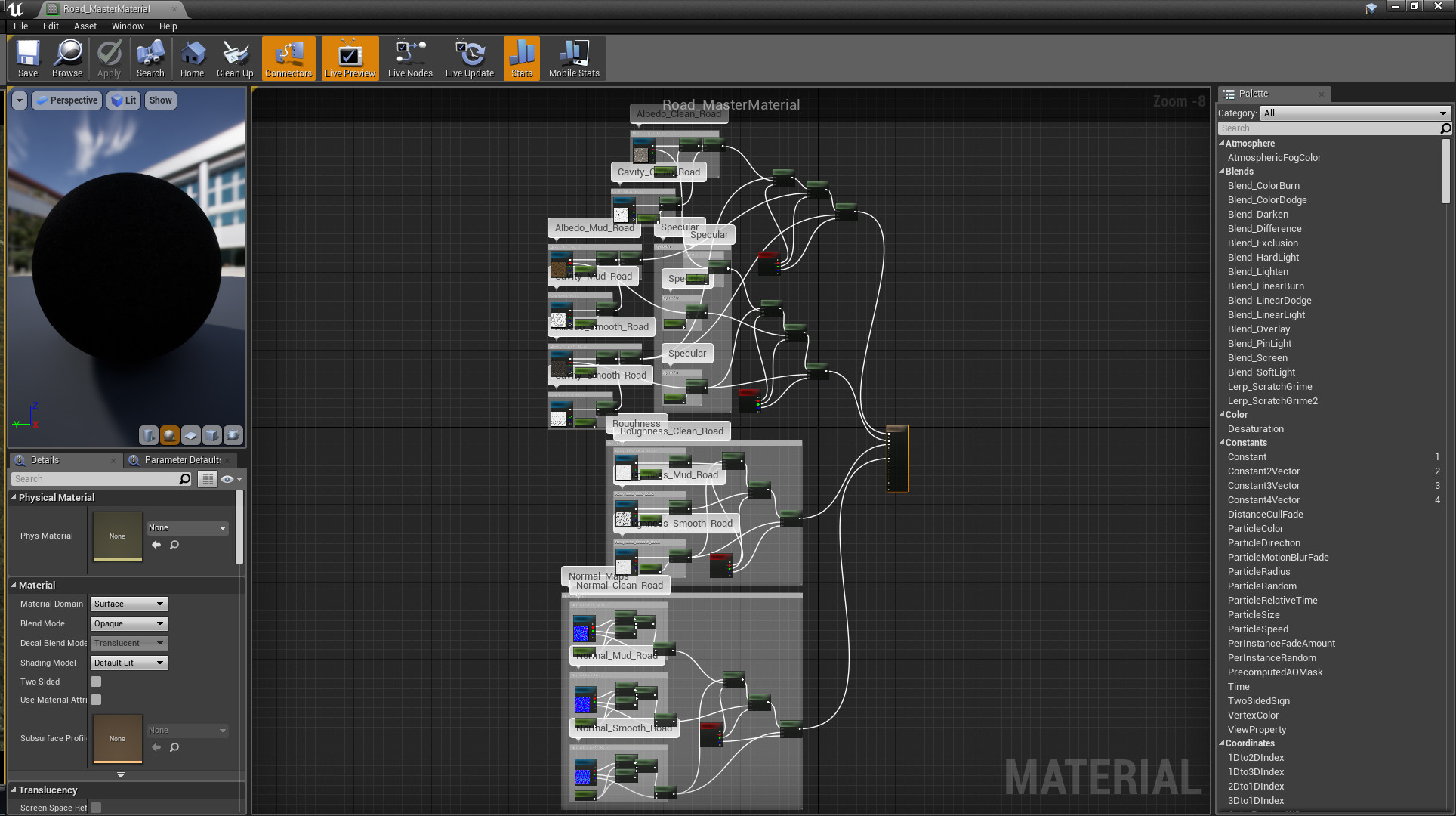The image size is (1456, 816).
Task: Open Search from the toolbar
Action: 150,58
